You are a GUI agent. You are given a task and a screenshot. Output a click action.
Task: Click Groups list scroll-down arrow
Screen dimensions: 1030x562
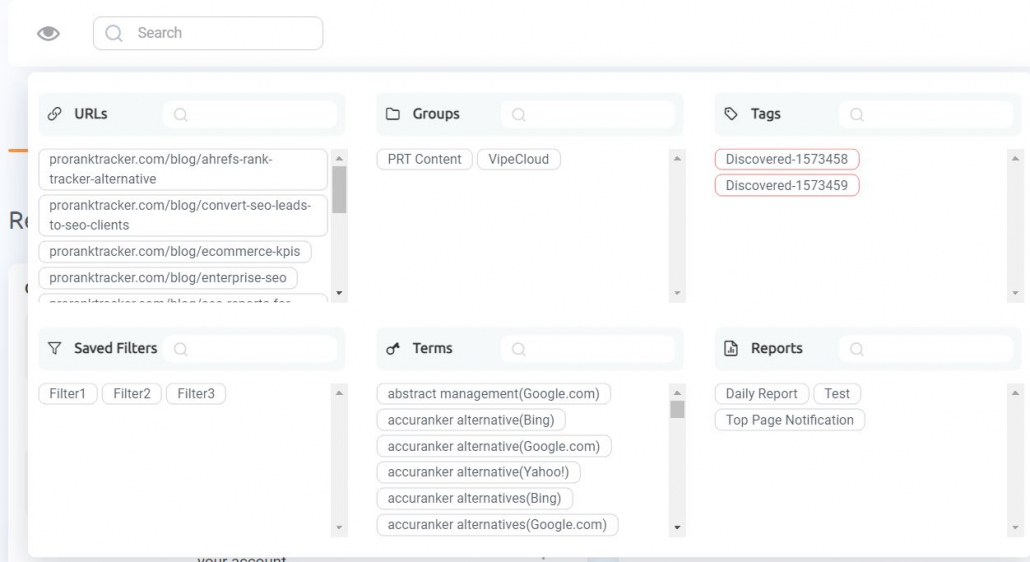point(677,293)
